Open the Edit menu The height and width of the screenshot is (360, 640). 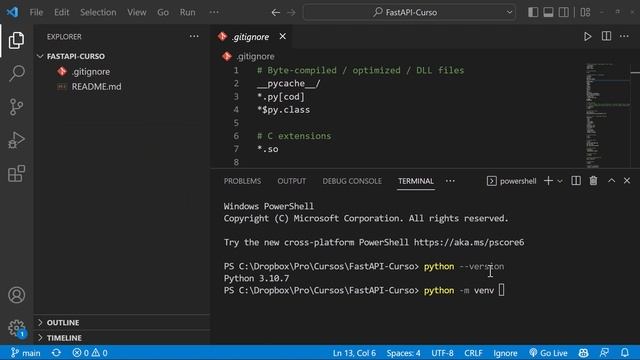(x=62, y=12)
